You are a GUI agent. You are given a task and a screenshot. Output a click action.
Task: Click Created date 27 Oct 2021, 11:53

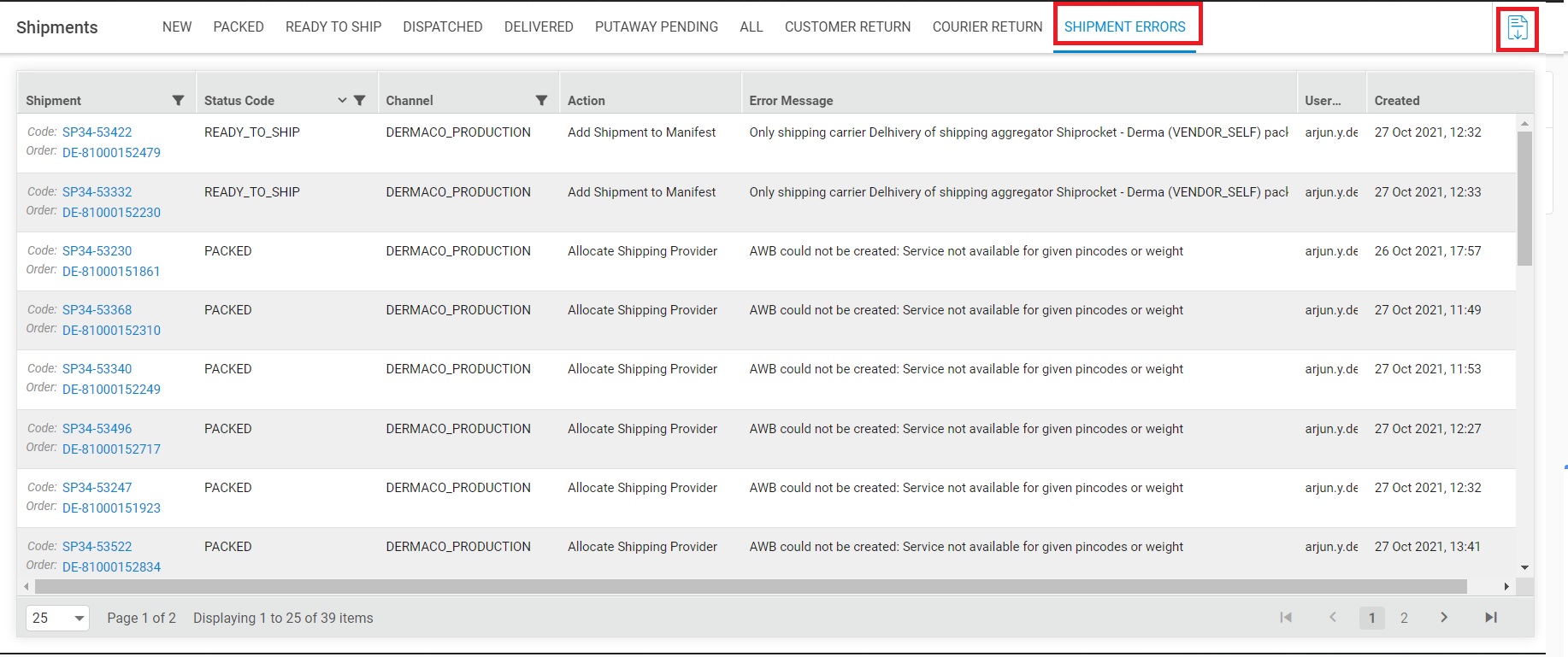[x=1428, y=369]
